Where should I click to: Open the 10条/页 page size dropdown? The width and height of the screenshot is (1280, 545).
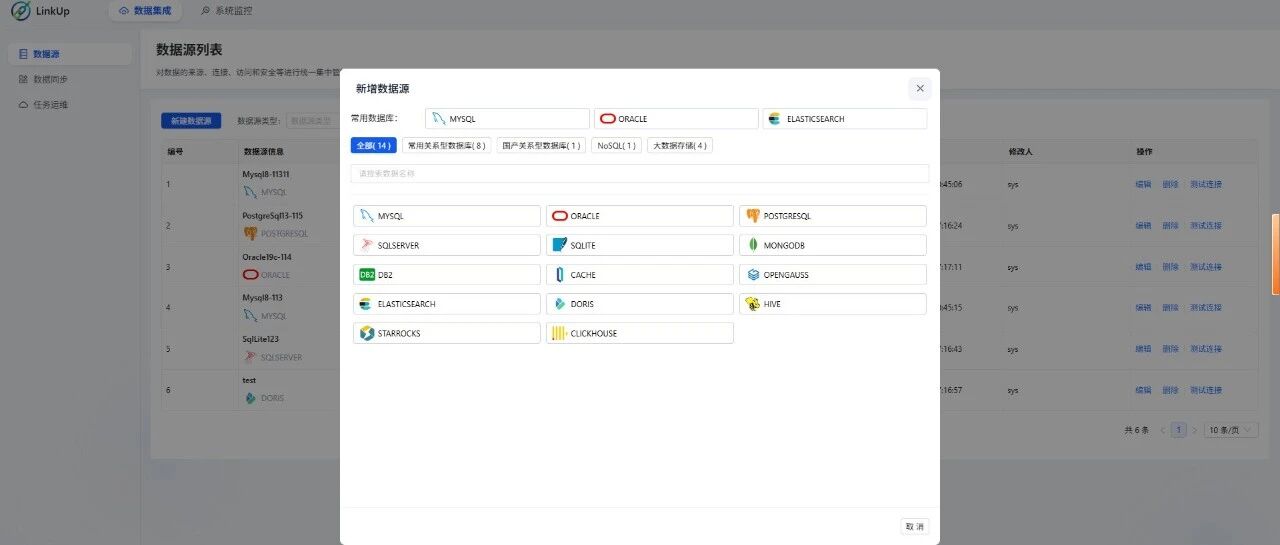1231,430
